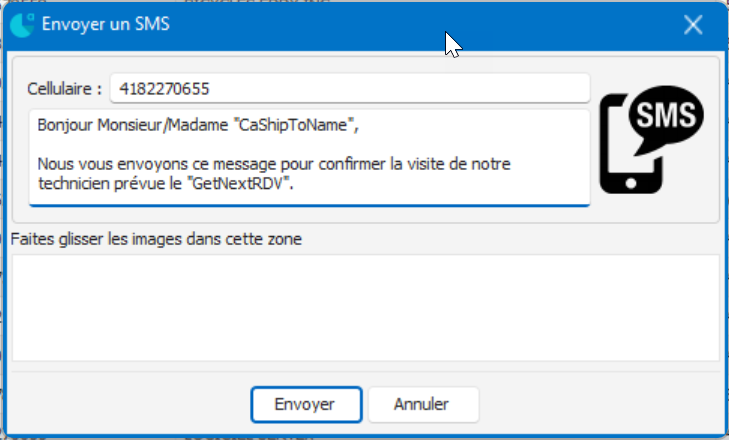Image resolution: width=729 pixels, height=440 pixels.
Task: Focus the Cellulaire phone number field
Action: point(350,89)
